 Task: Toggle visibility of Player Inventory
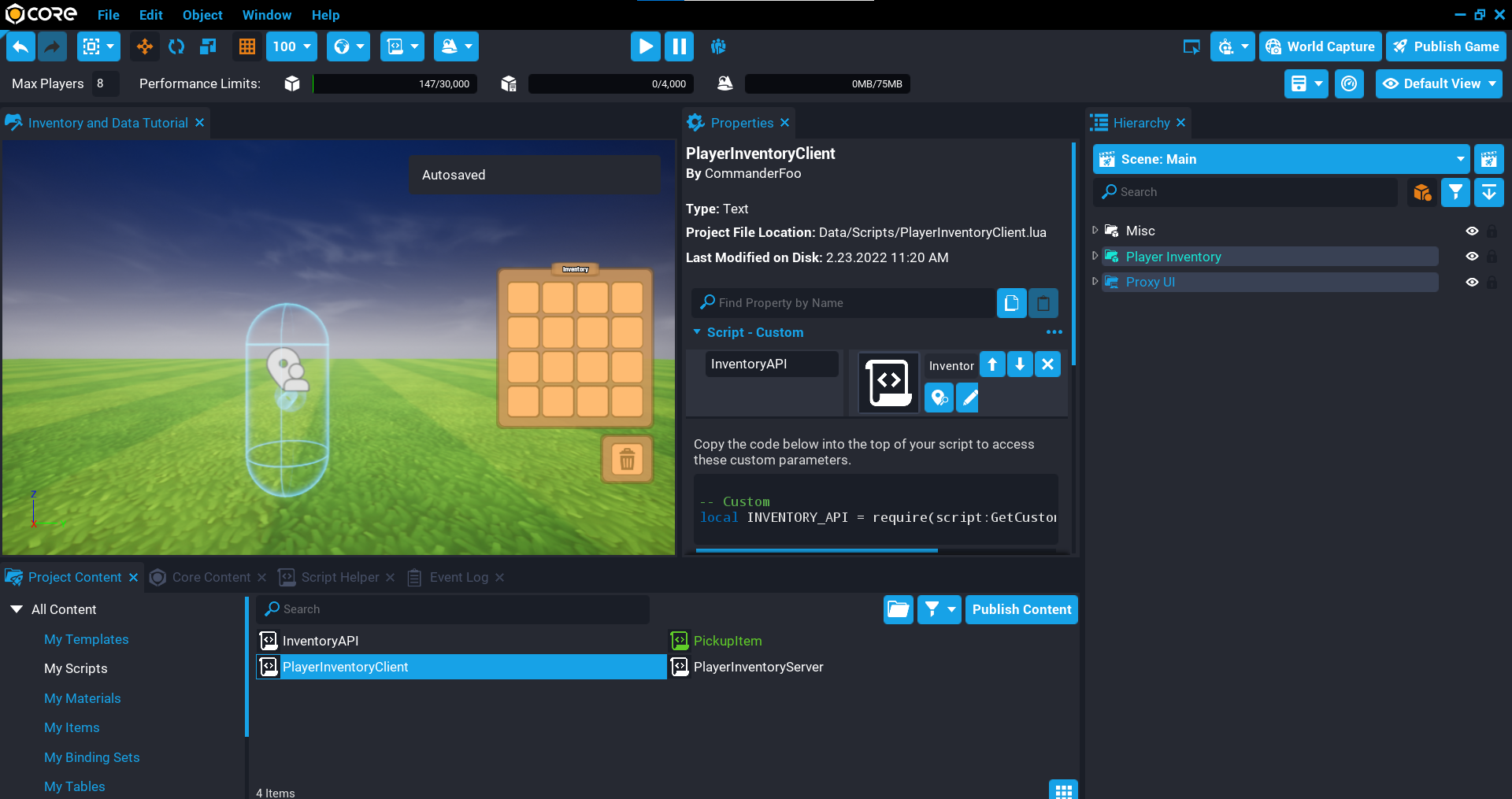(1471, 257)
